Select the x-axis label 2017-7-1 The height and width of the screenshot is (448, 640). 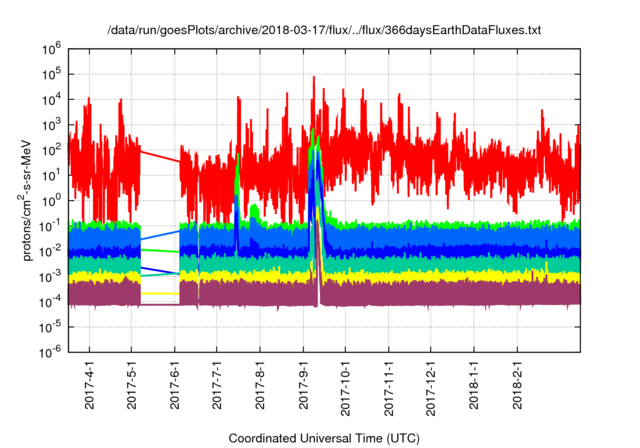point(217,388)
